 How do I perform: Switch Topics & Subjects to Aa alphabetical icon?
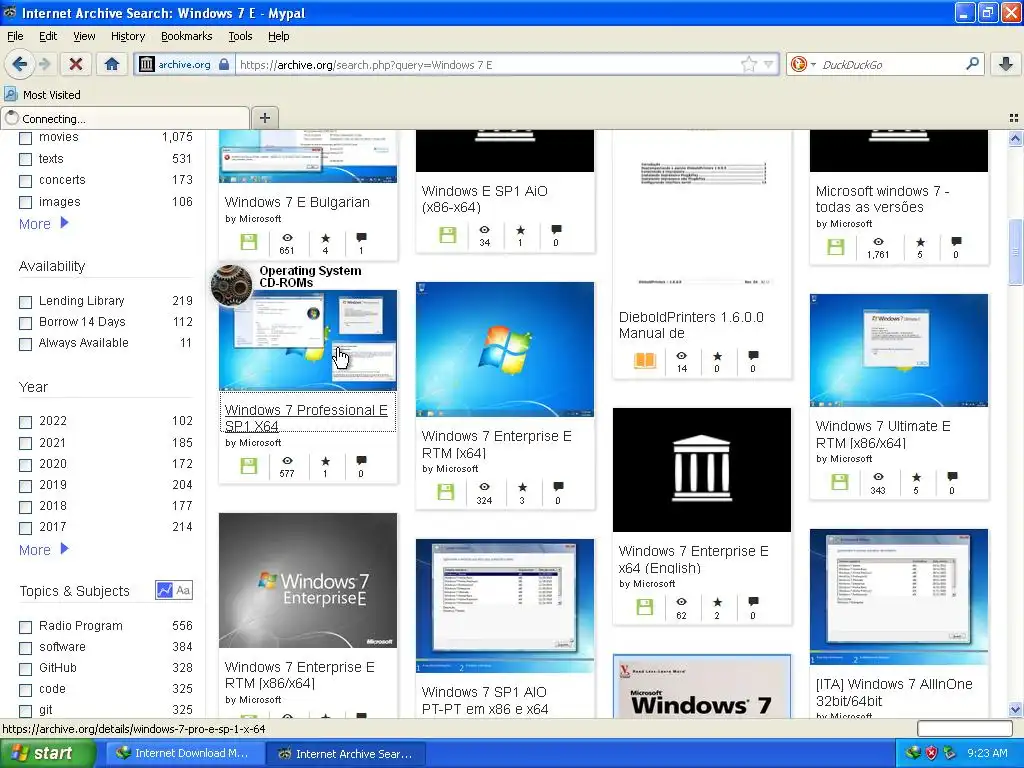pos(184,590)
